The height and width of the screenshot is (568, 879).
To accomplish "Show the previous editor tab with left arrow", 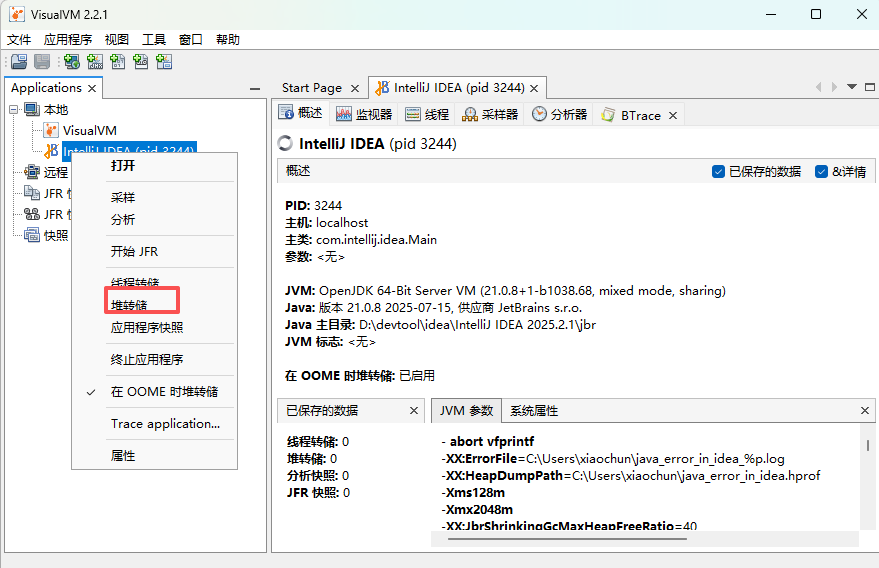I will [818, 87].
